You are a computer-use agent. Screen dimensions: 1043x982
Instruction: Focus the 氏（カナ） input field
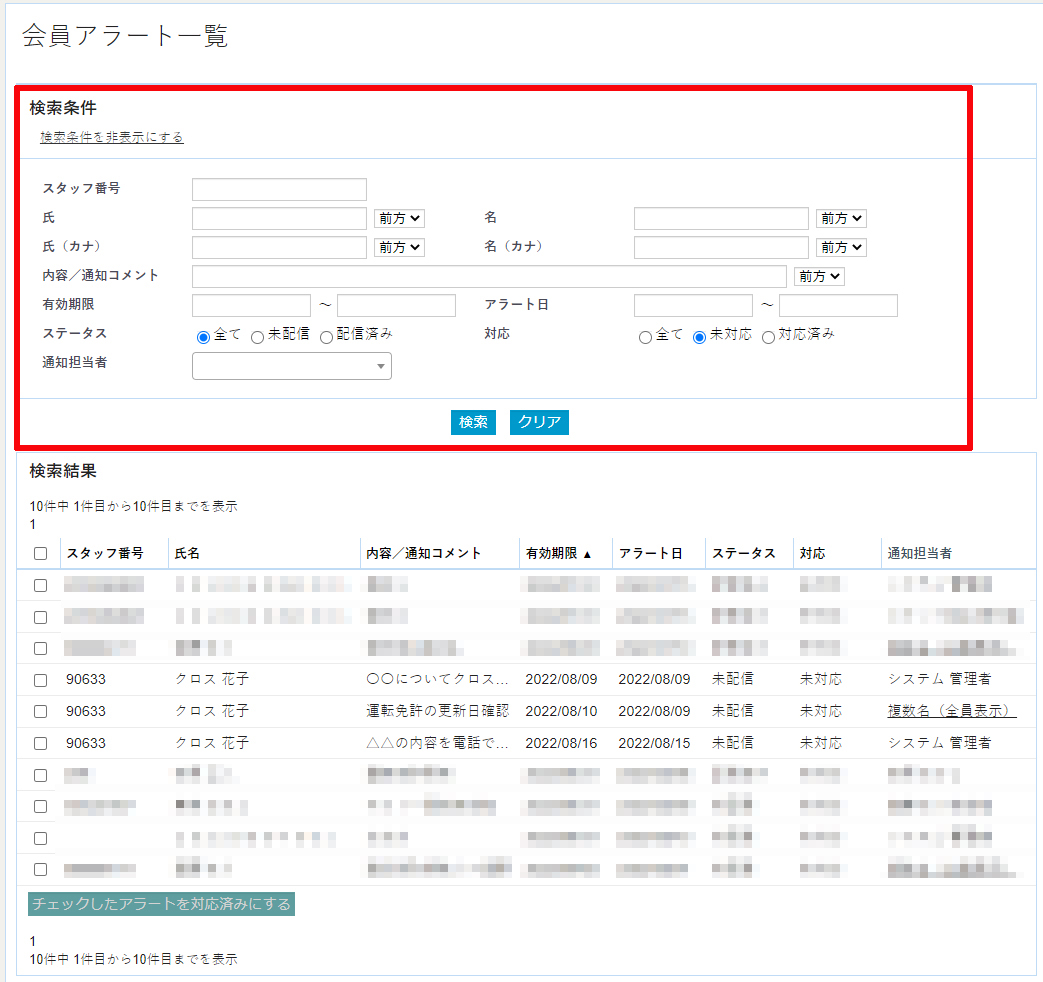coord(279,247)
